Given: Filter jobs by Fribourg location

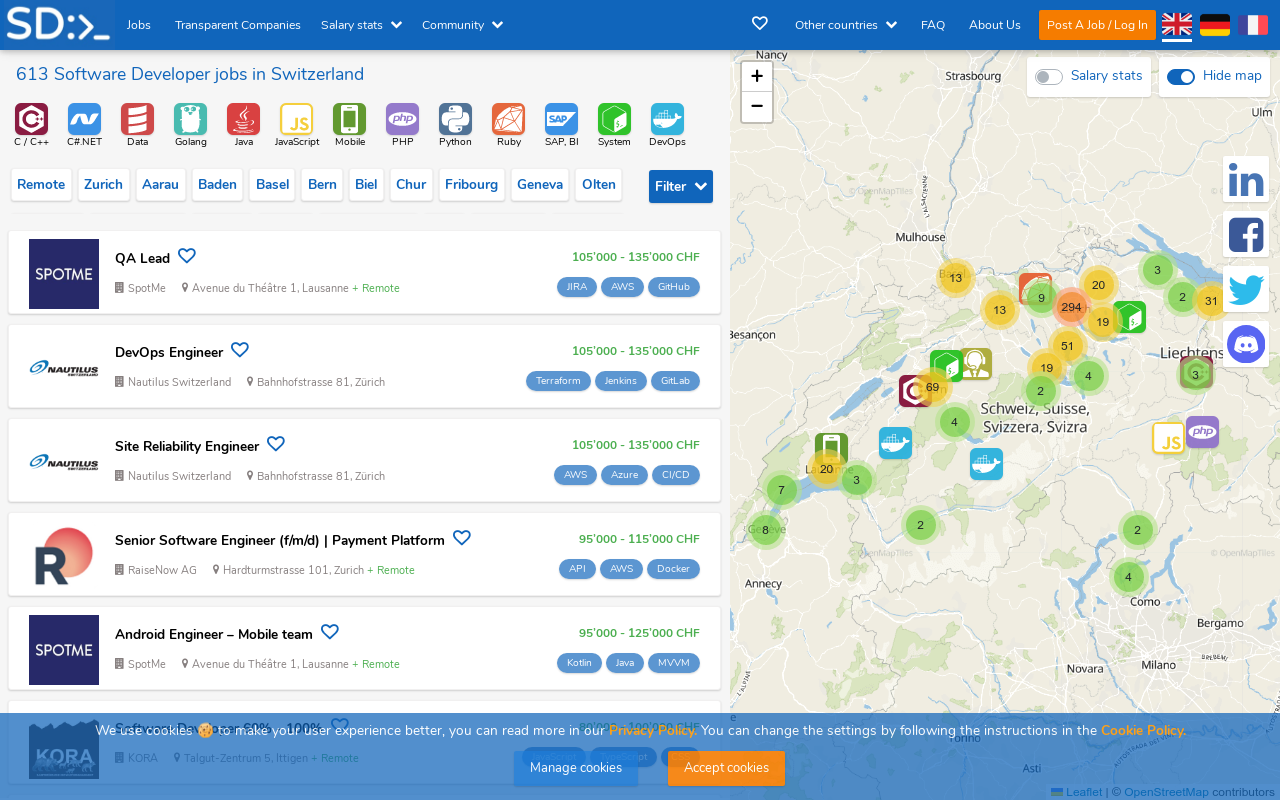Looking at the screenshot, I should pyautogui.click(x=471, y=185).
